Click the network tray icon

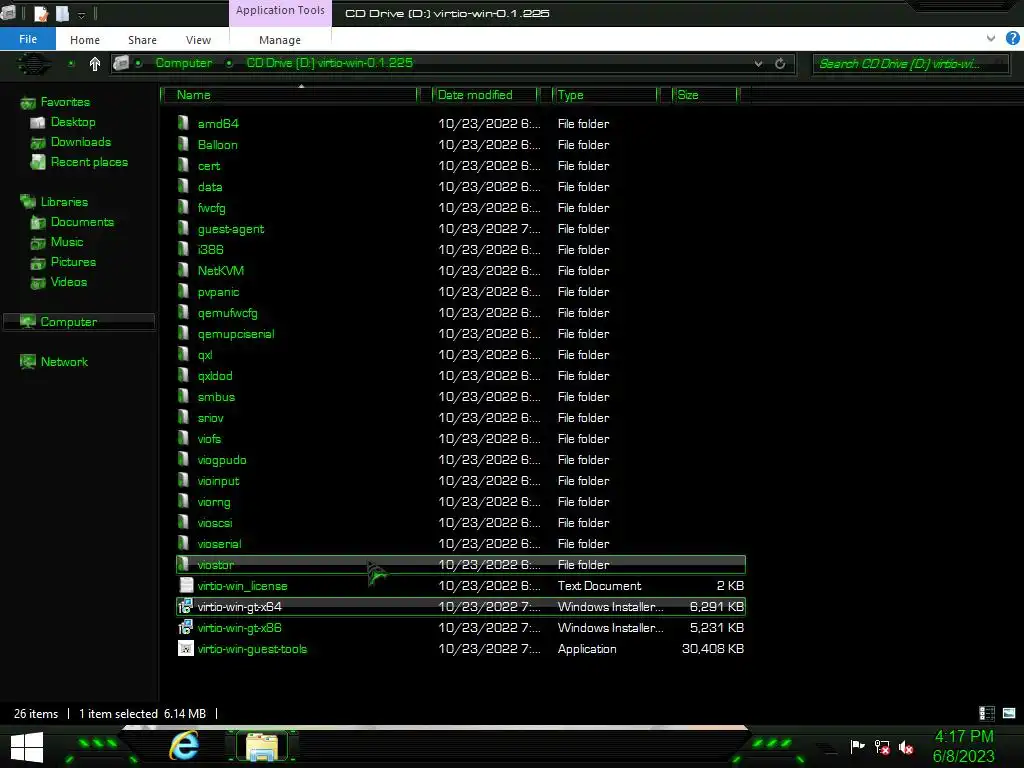(882, 747)
